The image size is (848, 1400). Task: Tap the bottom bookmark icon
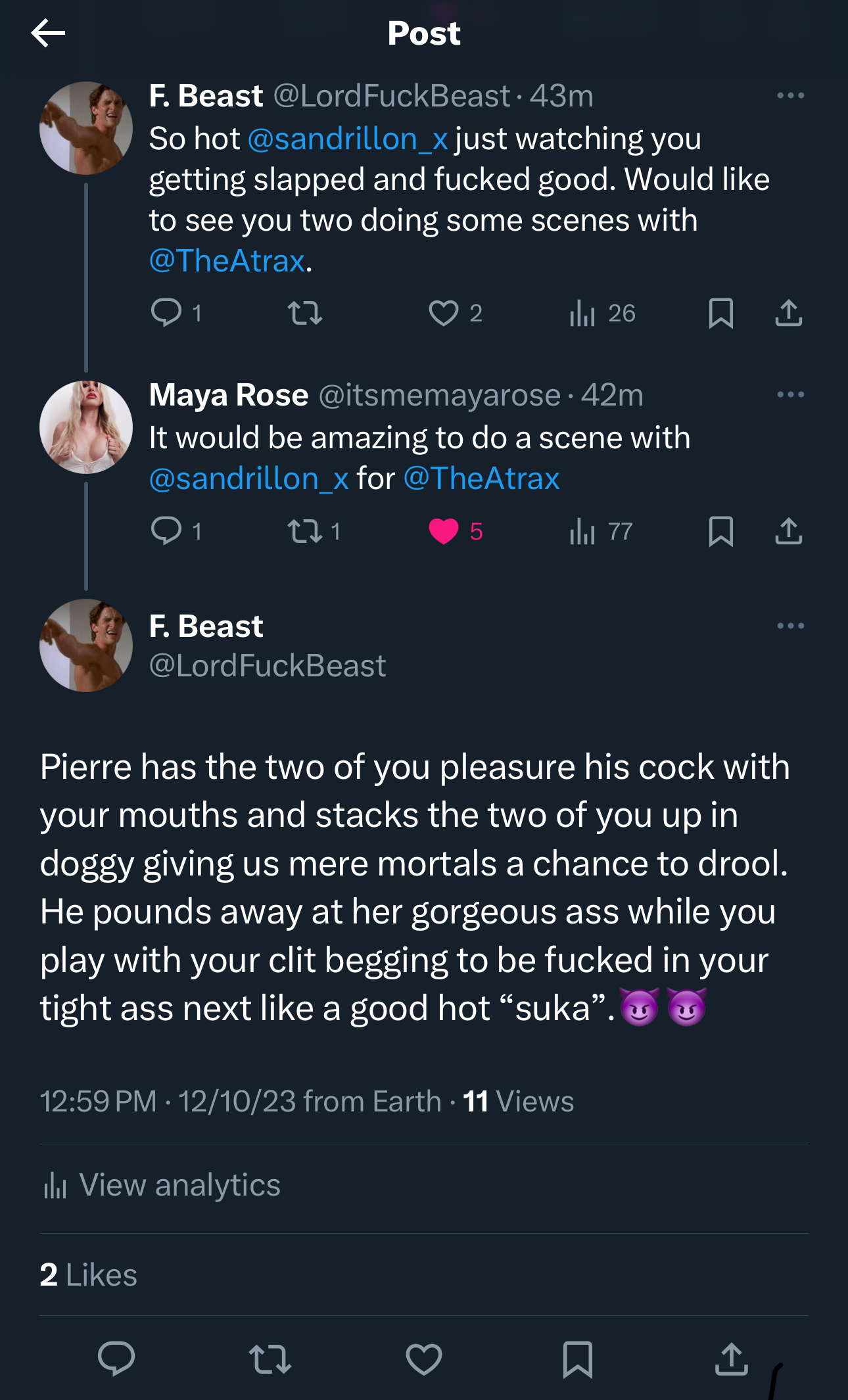point(578,1359)
